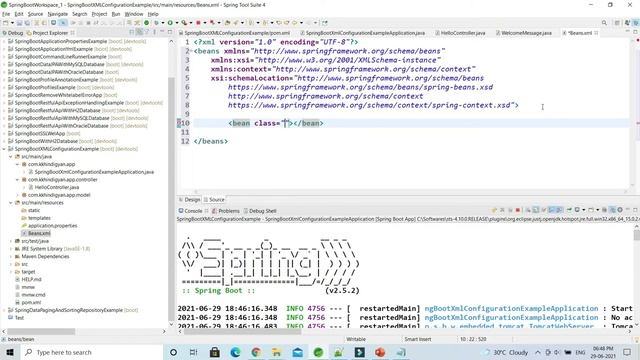
Task: Select Beans.xml in Project Explorer
Action: click(39, 233)
